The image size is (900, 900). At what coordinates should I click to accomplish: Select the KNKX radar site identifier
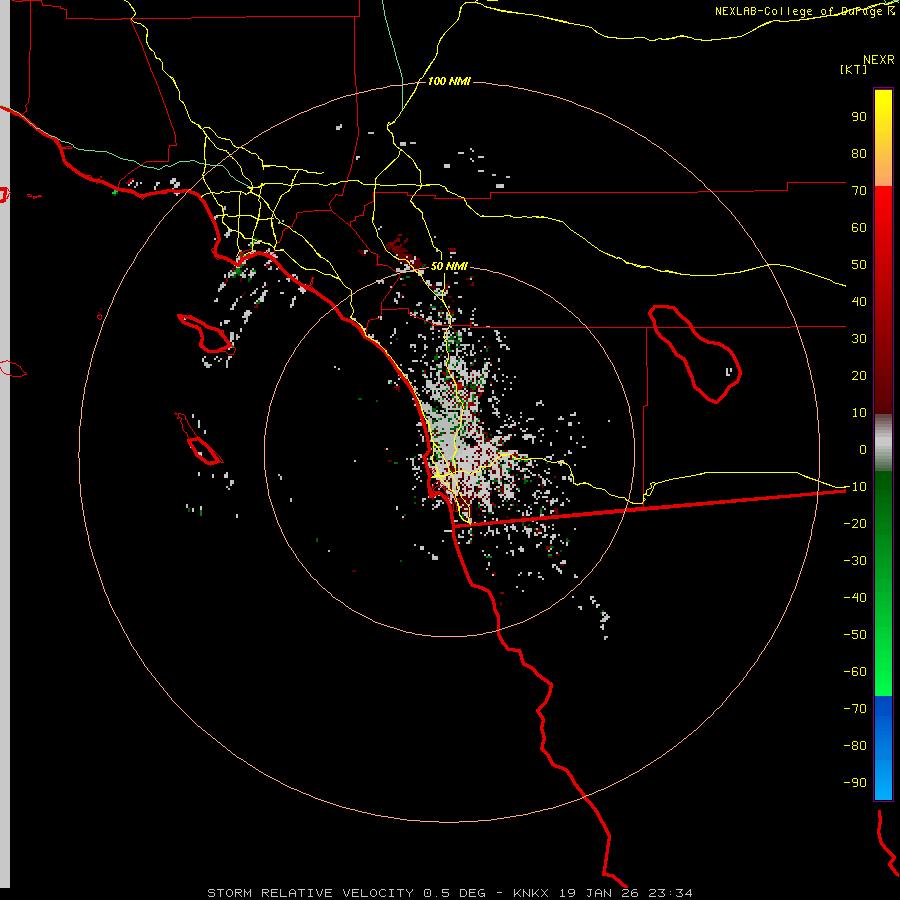point(531,893)
